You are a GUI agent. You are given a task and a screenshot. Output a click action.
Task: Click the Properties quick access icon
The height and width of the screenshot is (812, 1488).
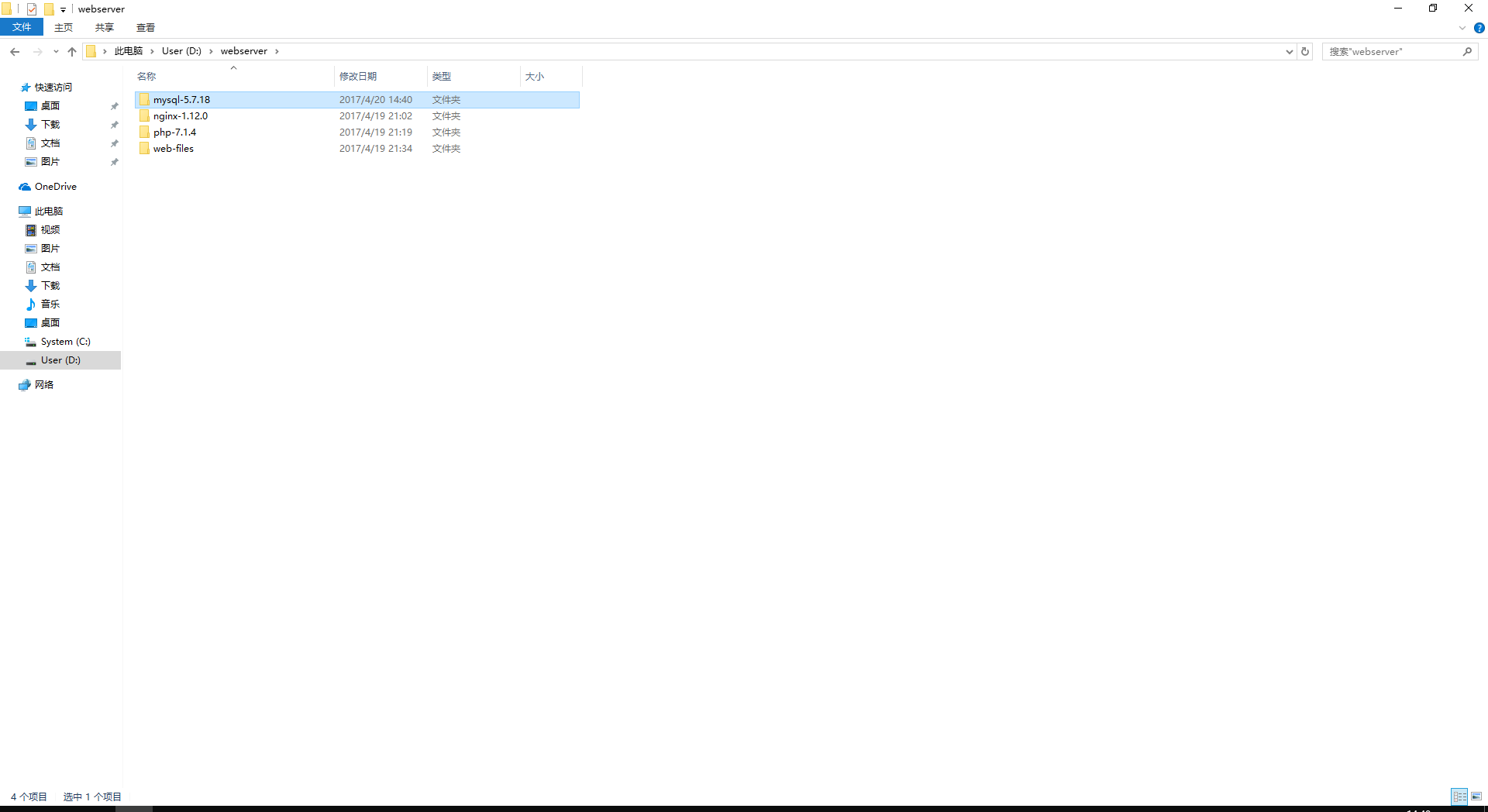32,9
